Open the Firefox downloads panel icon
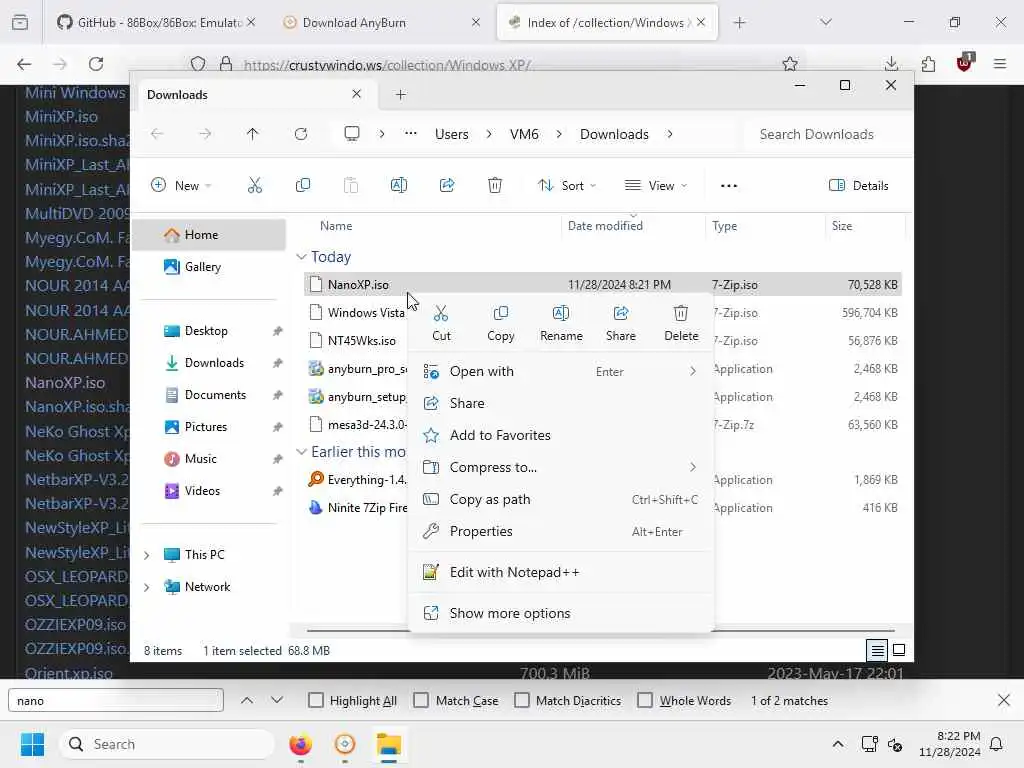Viewport: 1024px width, 768px height. coord(891,64)
